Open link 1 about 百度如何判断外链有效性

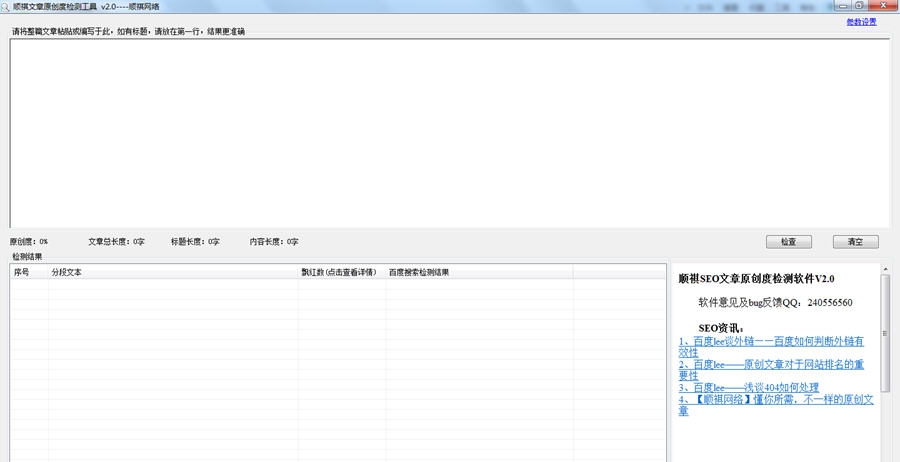pyautogui.click(x=771, y=347)
